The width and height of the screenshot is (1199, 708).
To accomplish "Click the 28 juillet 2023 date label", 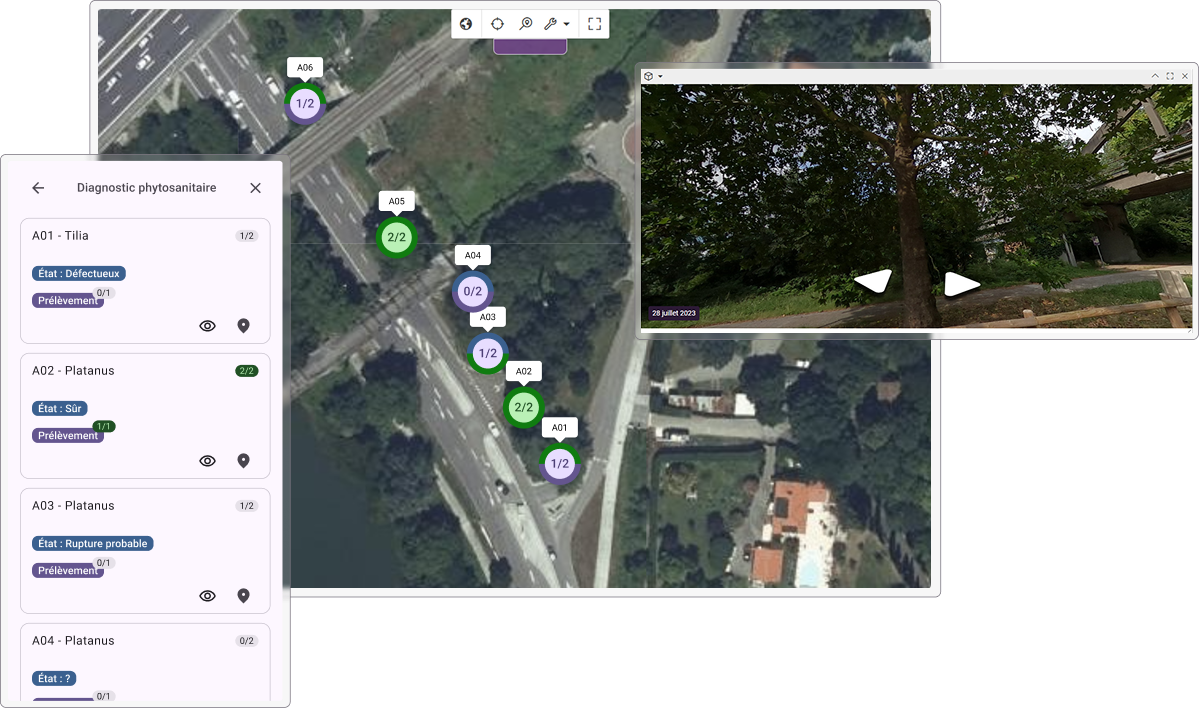I will pyautogui.click(x=674, y=313).
